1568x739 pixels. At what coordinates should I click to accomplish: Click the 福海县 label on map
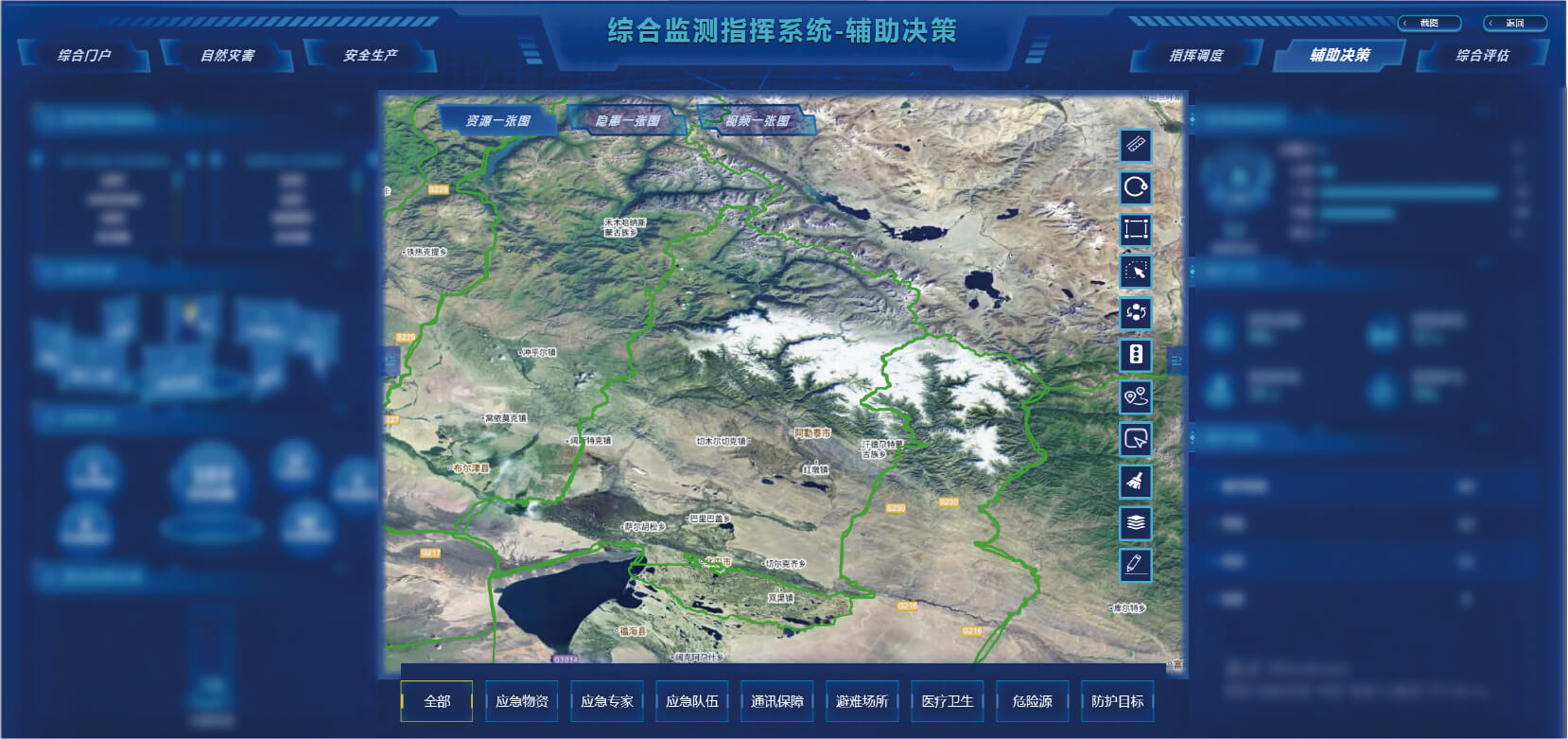(x=632, y=630)
